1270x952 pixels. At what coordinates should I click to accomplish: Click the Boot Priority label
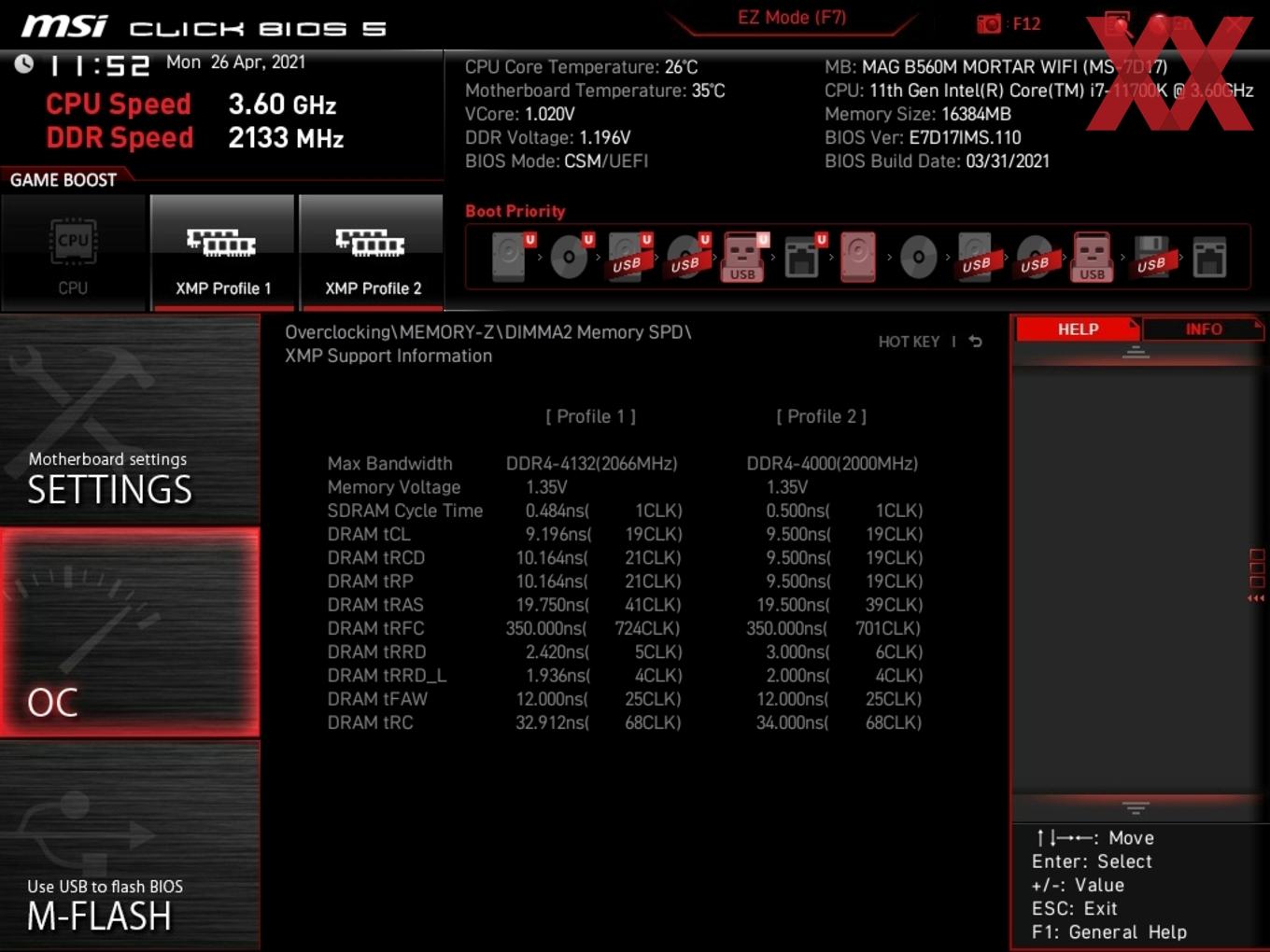pyautogui.click(x=515, y=211)
